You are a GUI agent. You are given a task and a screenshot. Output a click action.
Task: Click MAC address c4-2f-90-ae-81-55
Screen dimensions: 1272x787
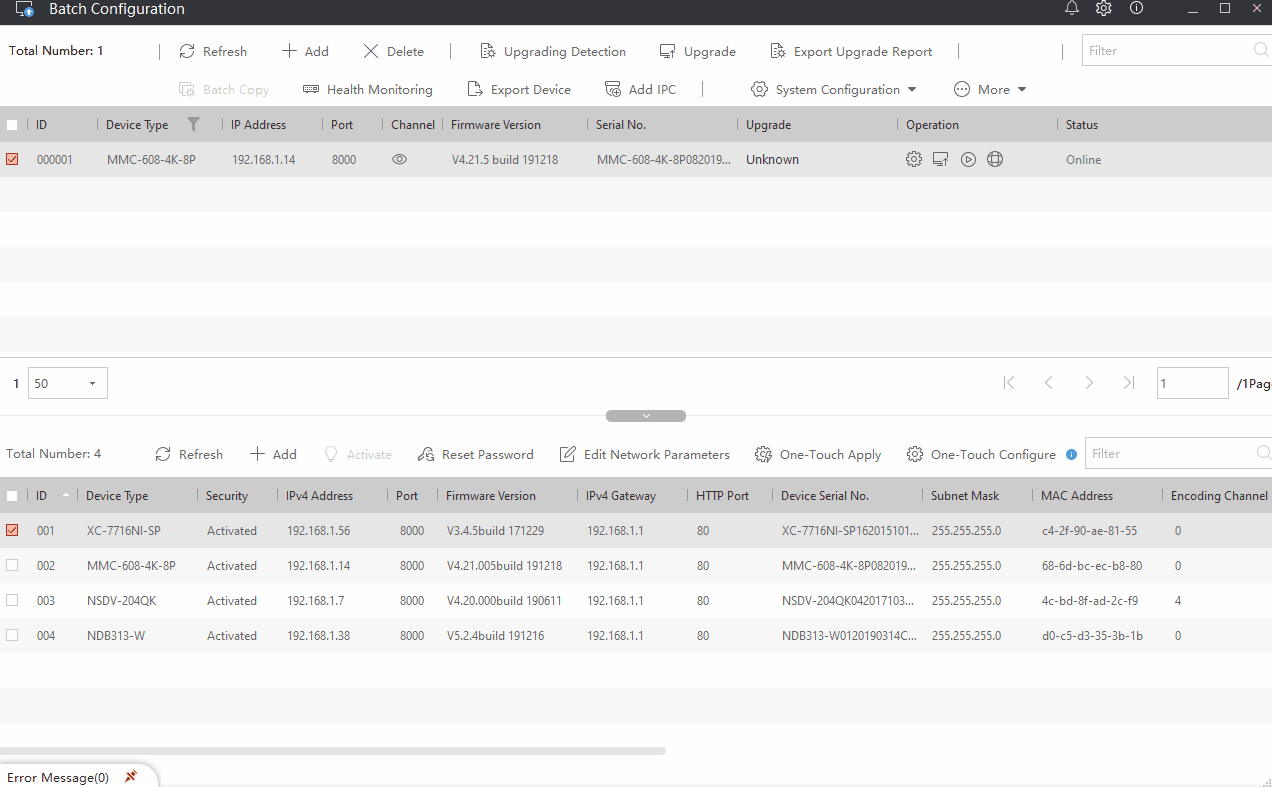point(1090,531)
